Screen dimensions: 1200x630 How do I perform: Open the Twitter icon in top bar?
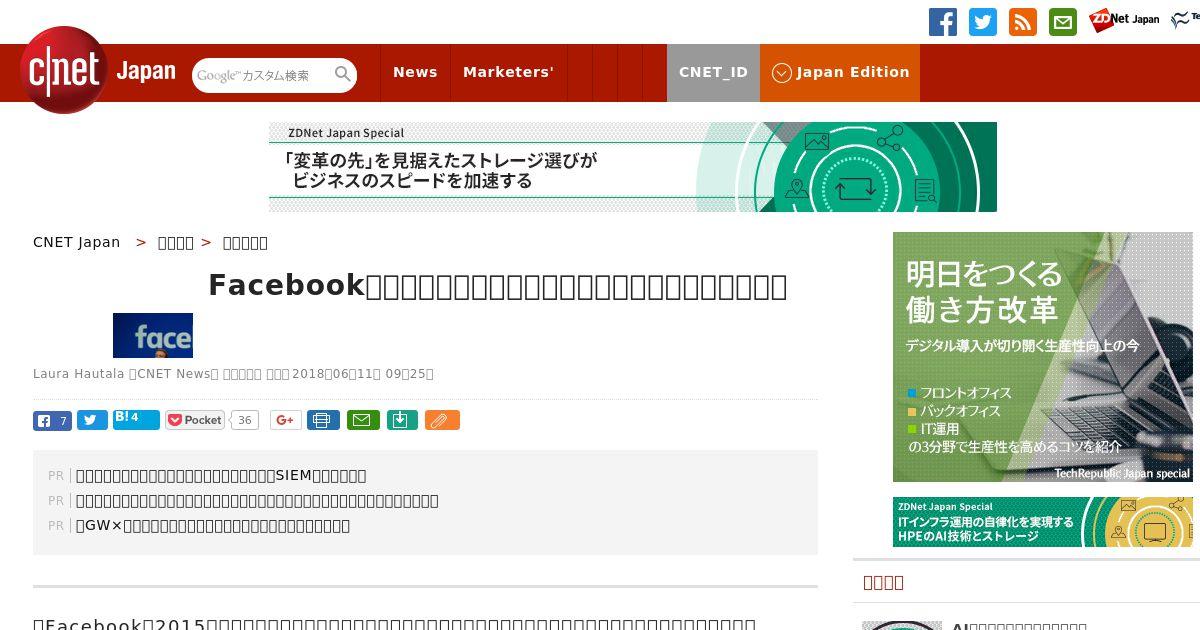983,22
